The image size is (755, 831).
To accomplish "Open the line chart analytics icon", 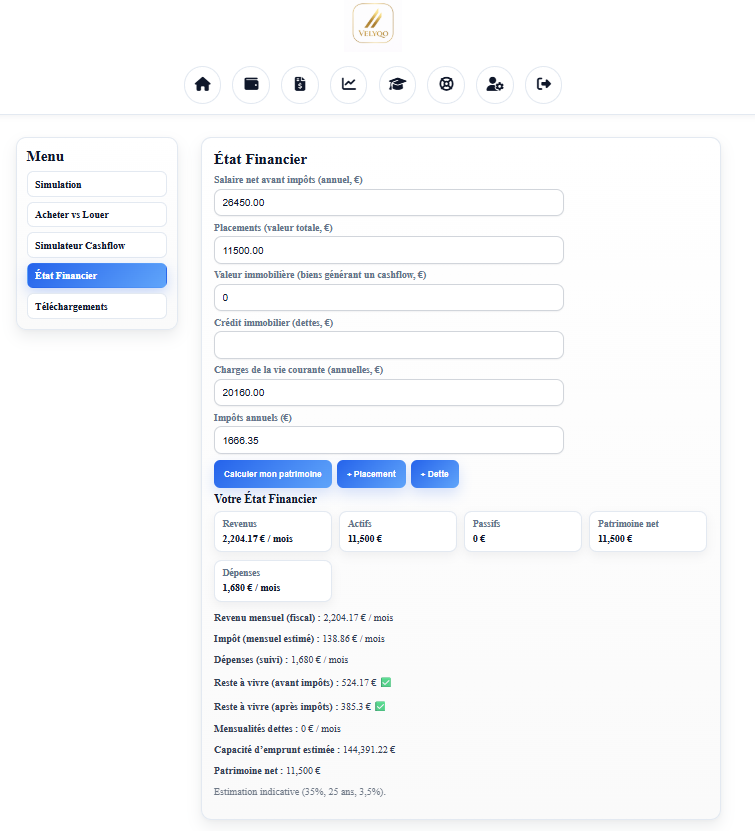I will point(349,84).
